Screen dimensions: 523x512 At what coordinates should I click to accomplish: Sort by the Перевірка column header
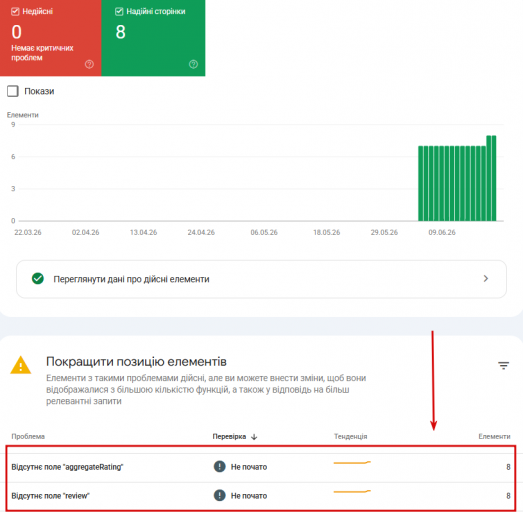click(229, 437)
